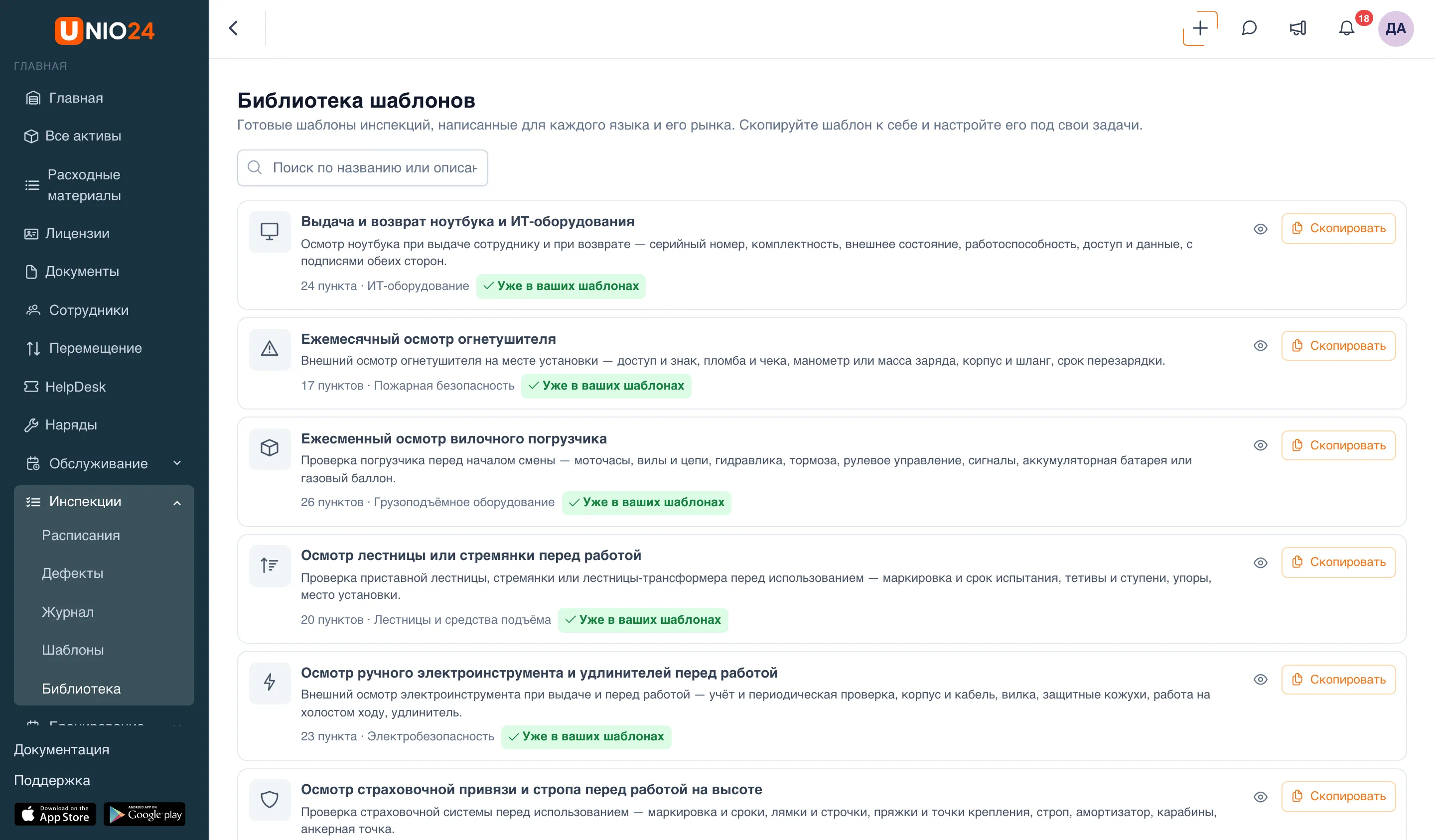Click the UNIO24 logo
Image resolution: width=1435 pixels, height=840 pixels.
click(104, 30)
